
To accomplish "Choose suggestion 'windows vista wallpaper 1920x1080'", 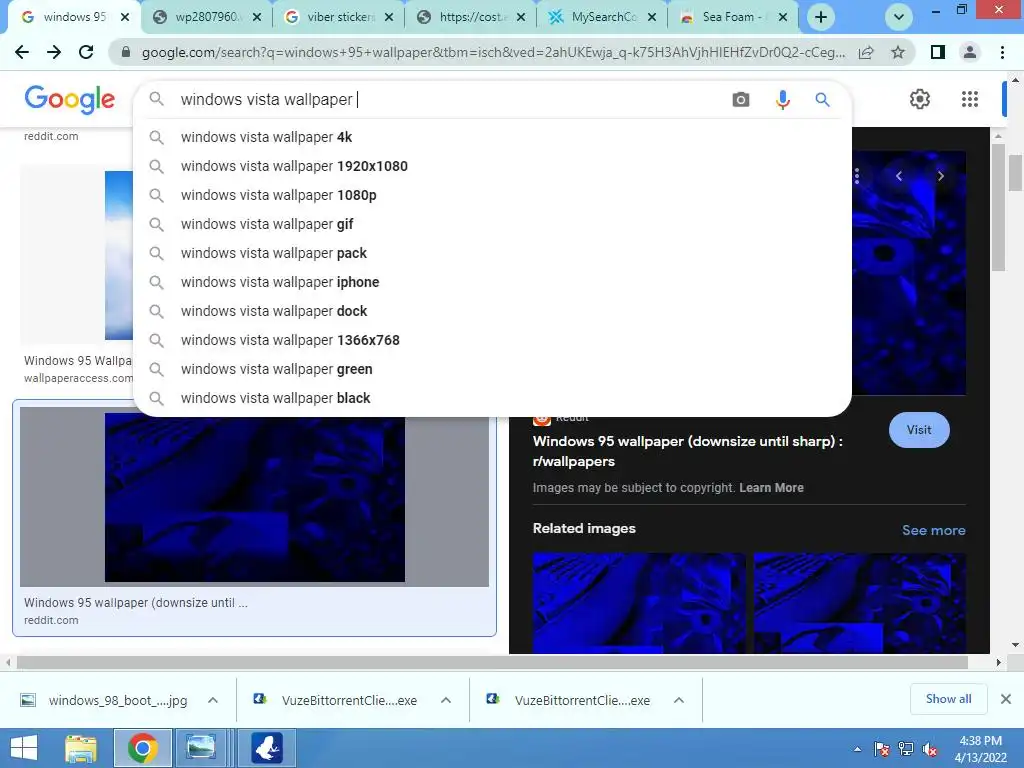I will [x=492, y=166].
